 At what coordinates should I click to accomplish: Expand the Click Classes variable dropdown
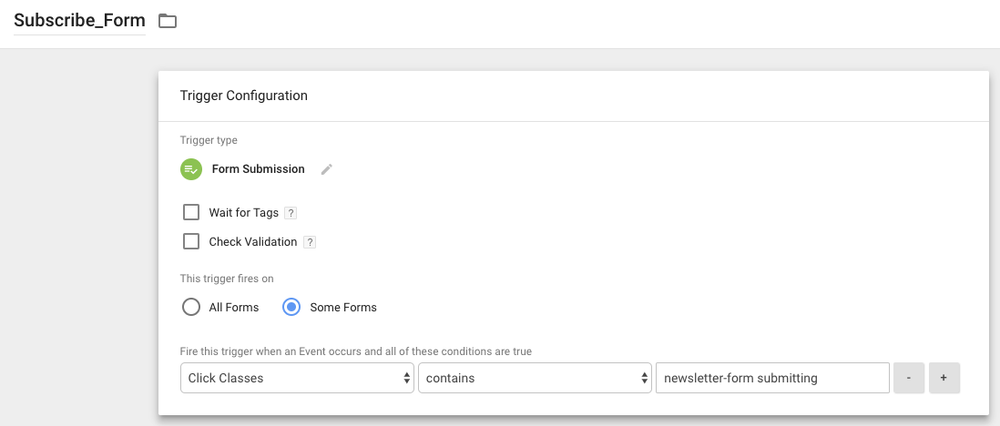(x=297, y=378)
